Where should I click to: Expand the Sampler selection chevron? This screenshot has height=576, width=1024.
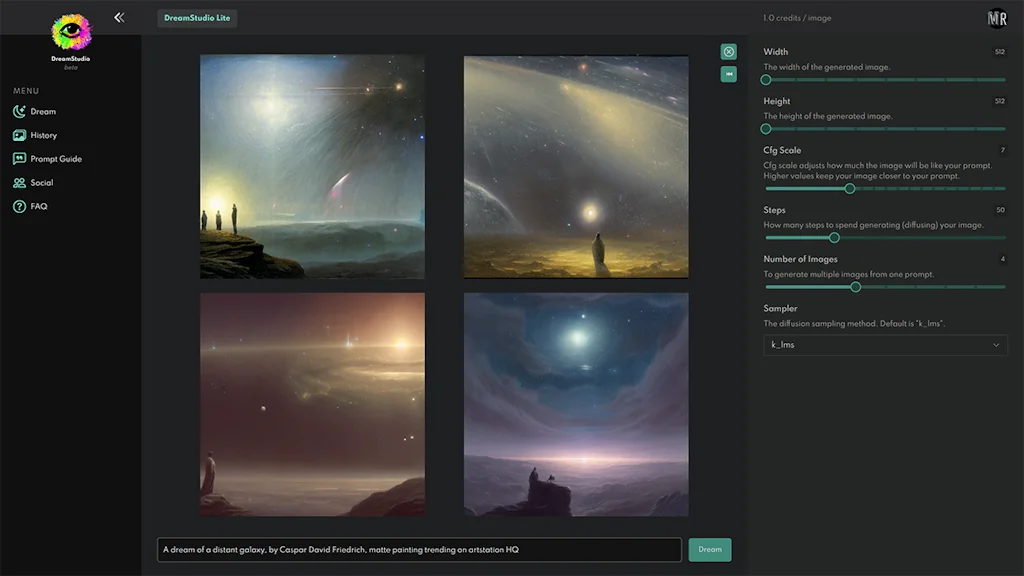point(995,345)
